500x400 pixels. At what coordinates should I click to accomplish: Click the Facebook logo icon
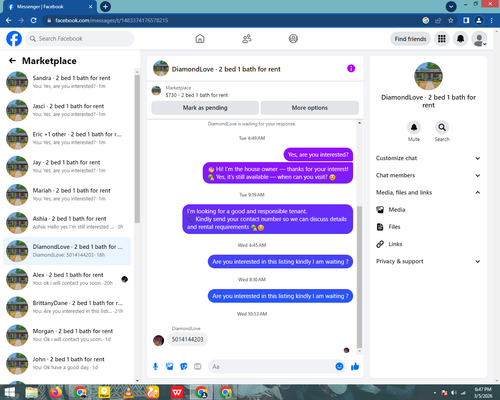click(x=14, y=39)
